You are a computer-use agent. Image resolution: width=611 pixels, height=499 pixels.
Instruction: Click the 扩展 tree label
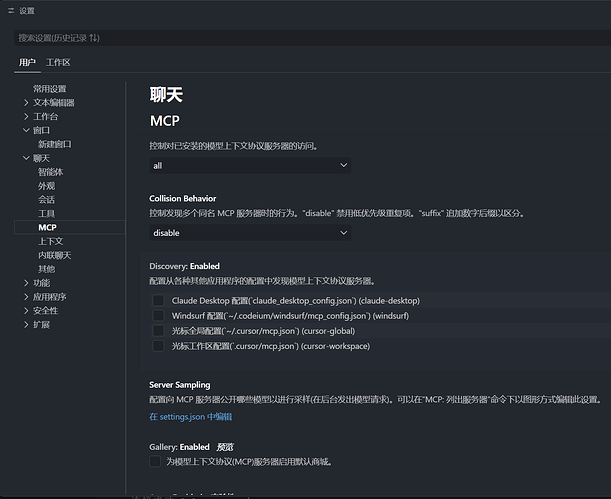41,324
